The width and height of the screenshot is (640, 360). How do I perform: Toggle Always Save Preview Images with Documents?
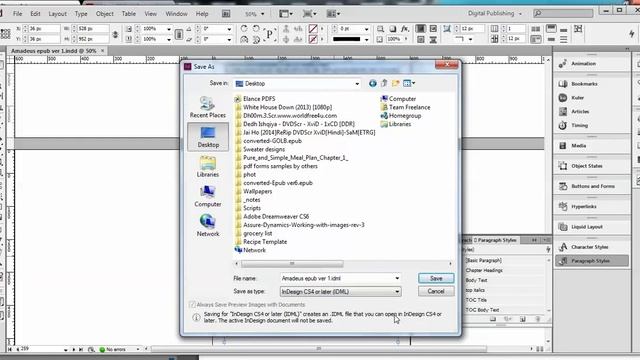pos(192,304)
